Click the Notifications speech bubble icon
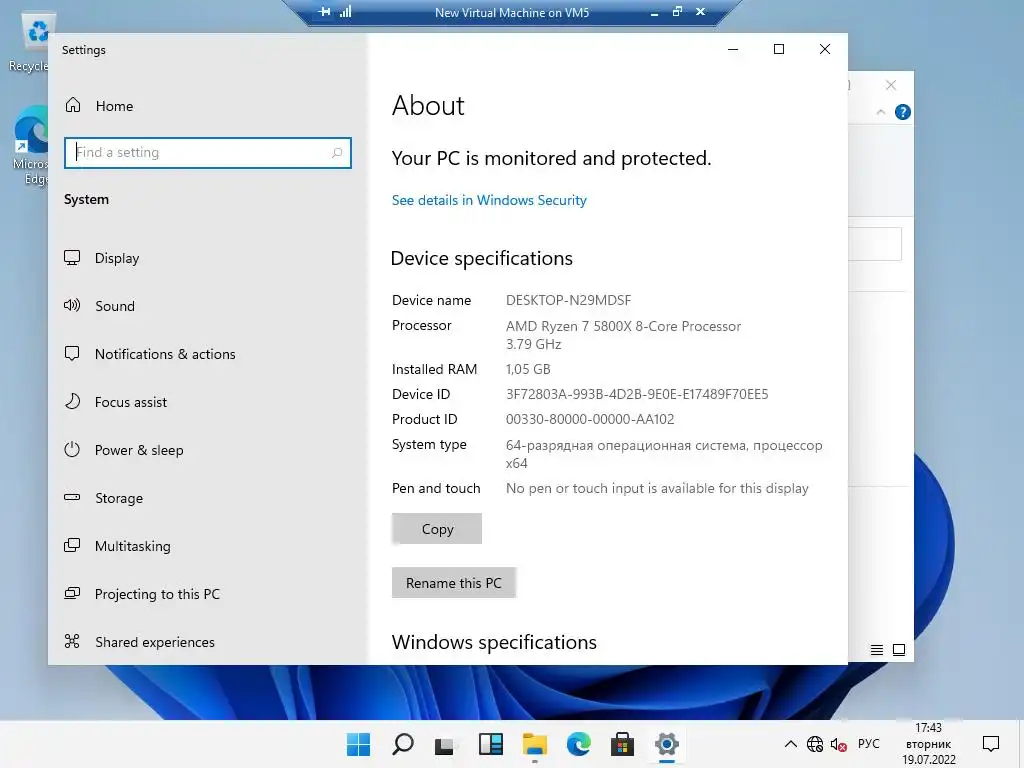1024x768 pixels. click(x=72, y=353)
